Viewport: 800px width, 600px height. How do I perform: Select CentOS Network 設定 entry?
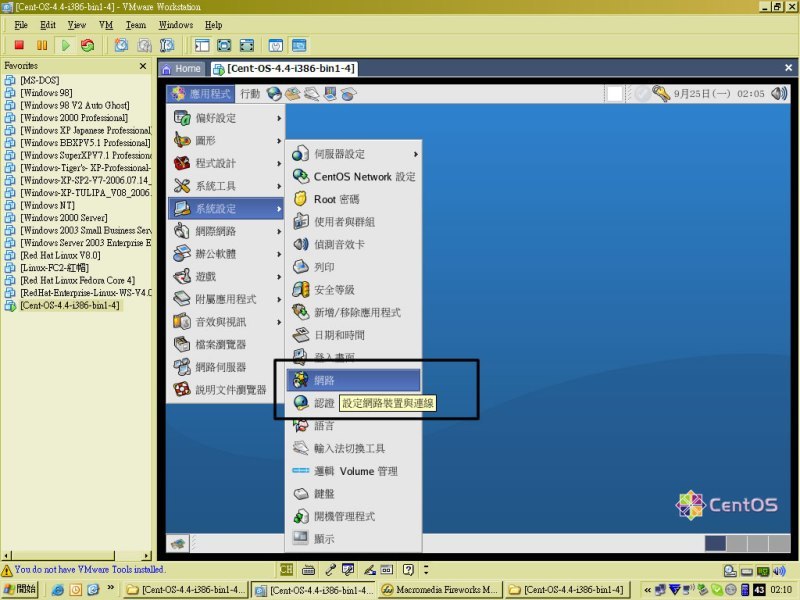[x=354, y=177]
